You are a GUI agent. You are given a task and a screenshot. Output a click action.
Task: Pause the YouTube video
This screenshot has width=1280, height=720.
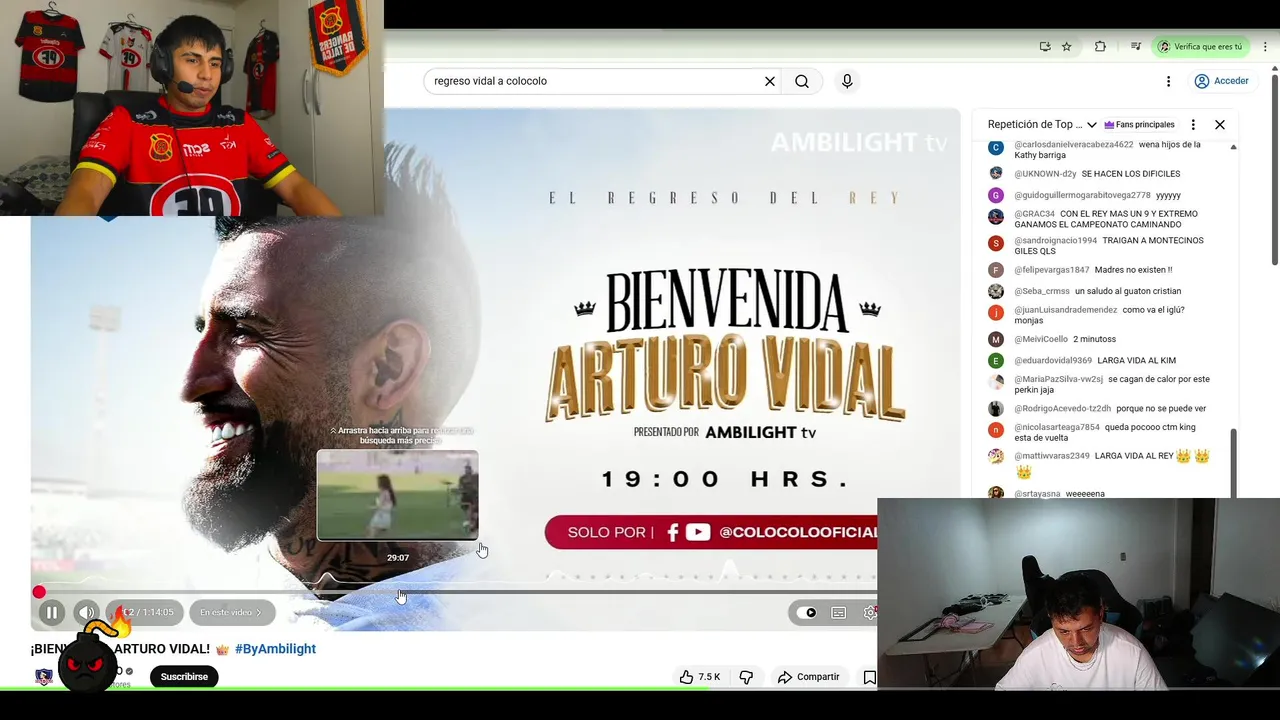pyautogui.click(x=52, y=613)
